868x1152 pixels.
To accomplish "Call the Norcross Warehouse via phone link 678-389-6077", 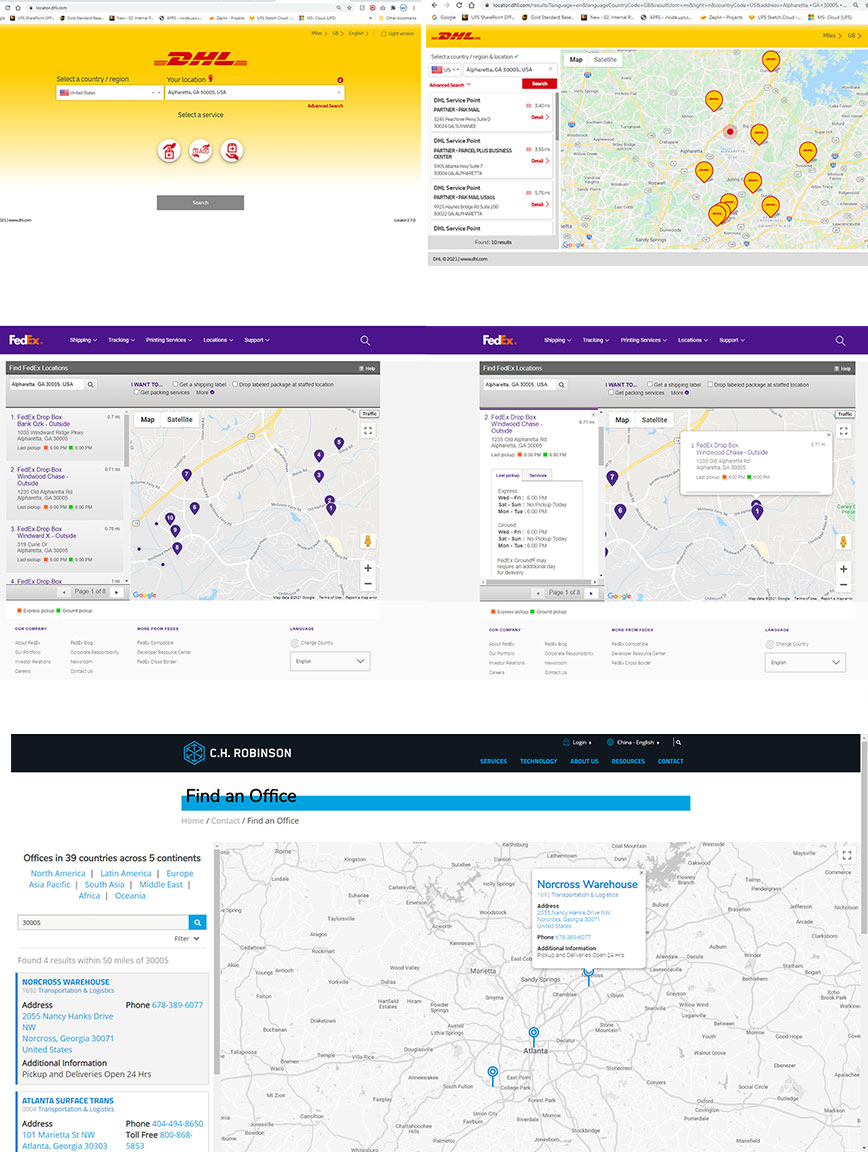I will (x=178, y=1005).
